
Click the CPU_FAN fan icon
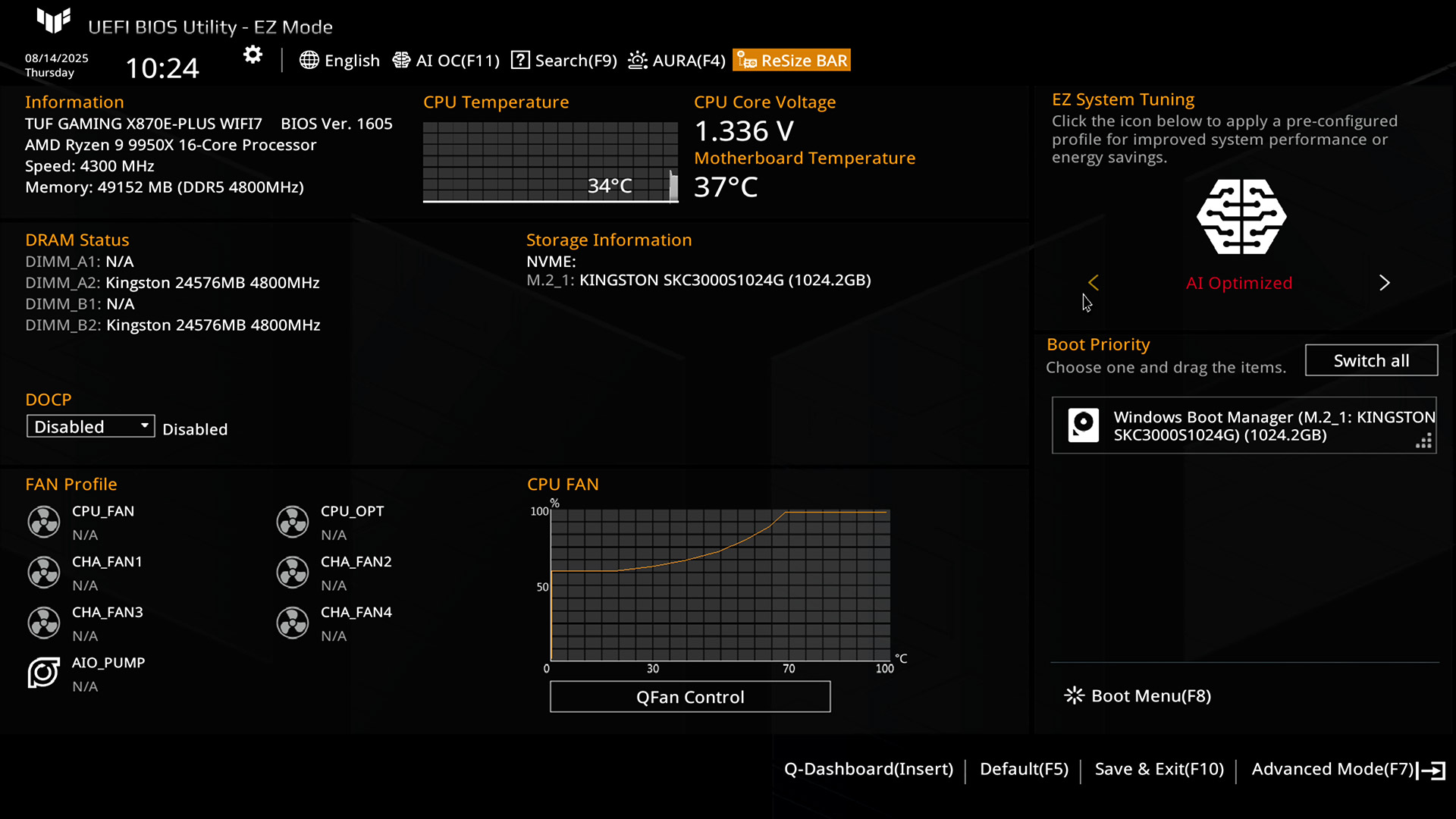[44, 522]
